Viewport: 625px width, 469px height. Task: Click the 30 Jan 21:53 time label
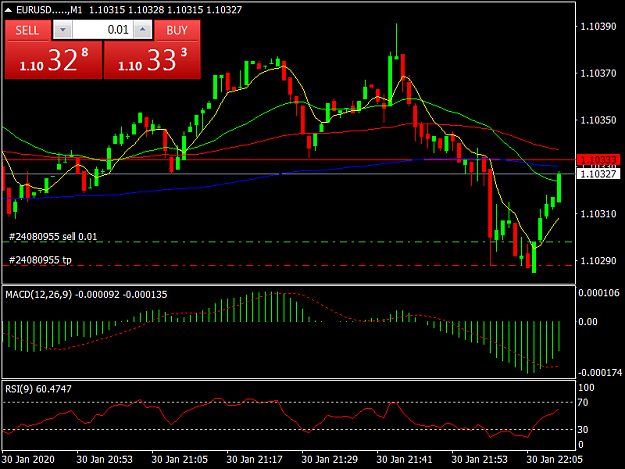coord(480,459)
